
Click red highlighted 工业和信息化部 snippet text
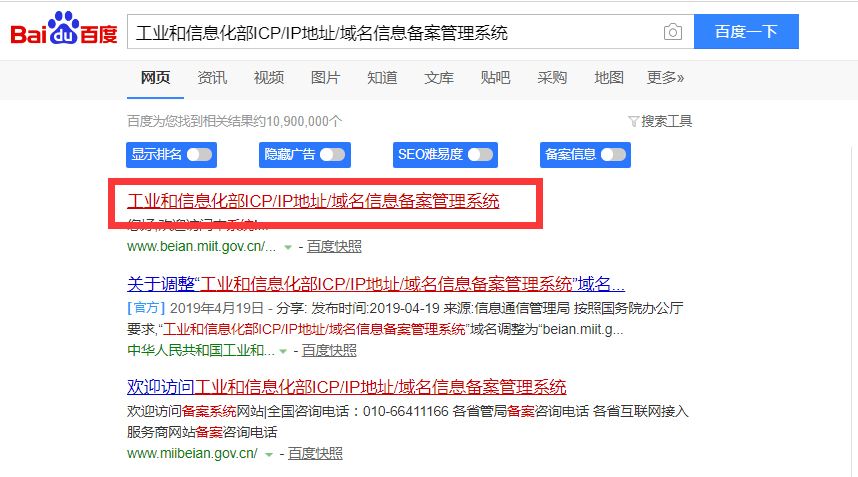314,329
